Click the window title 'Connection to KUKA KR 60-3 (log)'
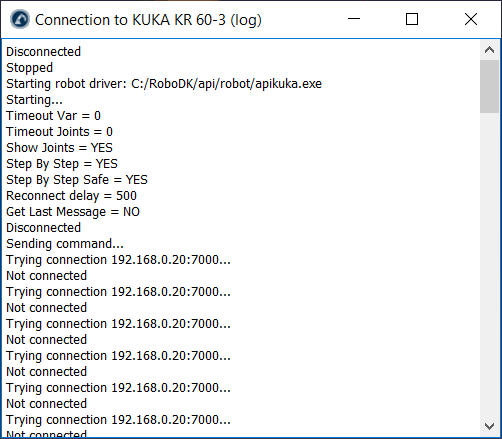 (148, 20)
